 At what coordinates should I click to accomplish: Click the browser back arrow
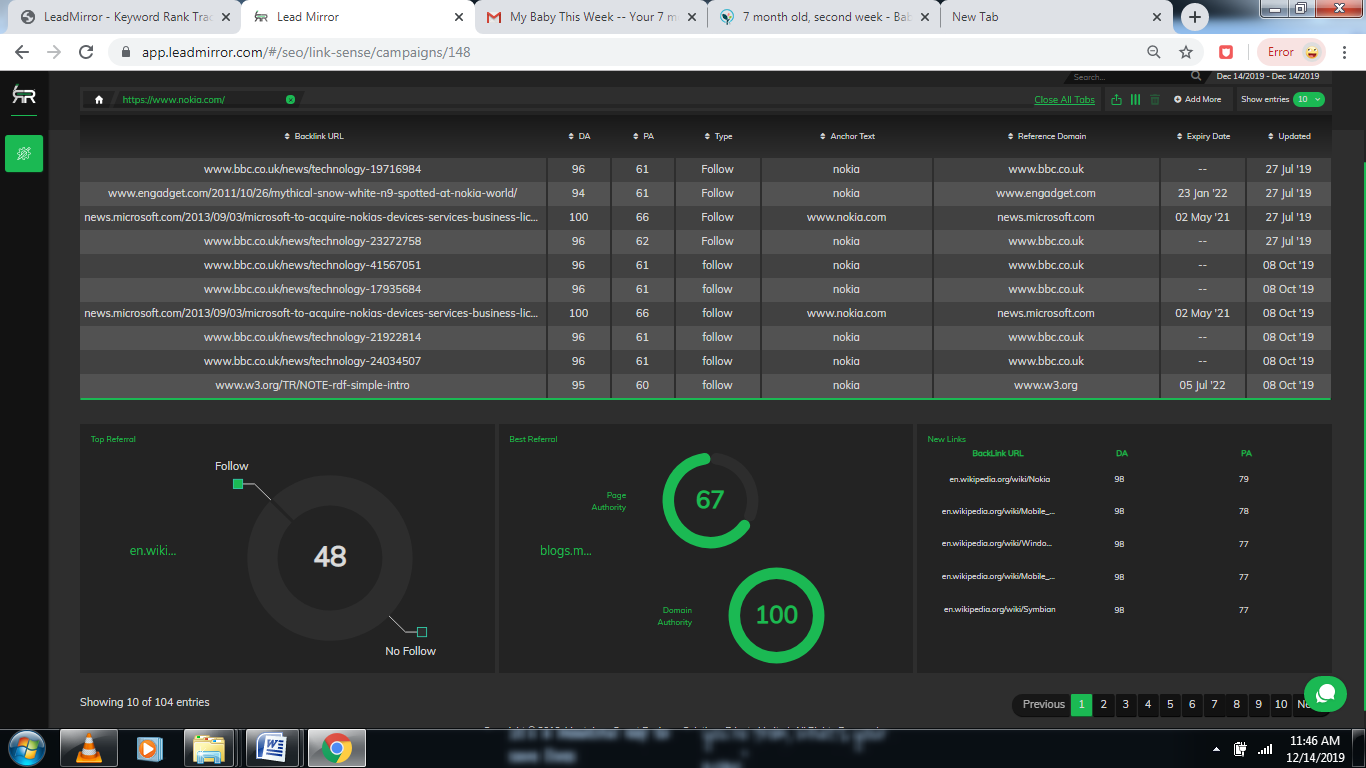[x=22, y=52]
